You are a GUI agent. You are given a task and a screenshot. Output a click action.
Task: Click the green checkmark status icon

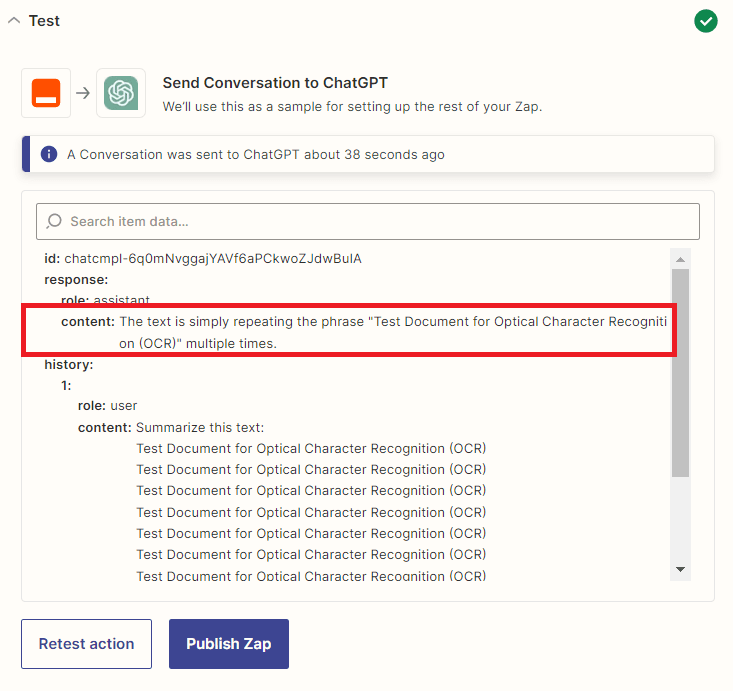(706, 21)
